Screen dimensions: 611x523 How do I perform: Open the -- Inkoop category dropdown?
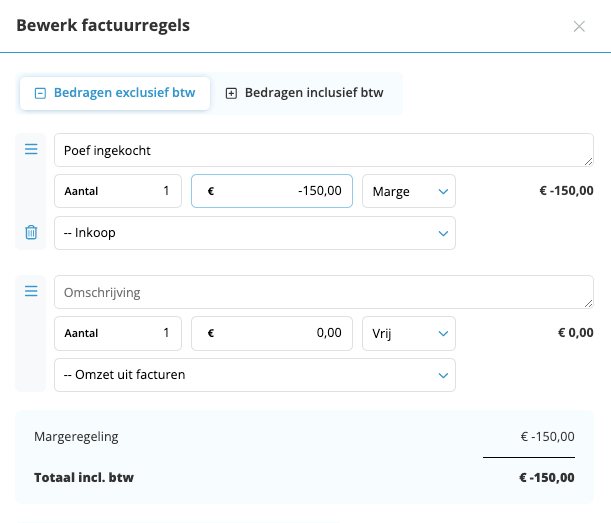coord(255,233)
